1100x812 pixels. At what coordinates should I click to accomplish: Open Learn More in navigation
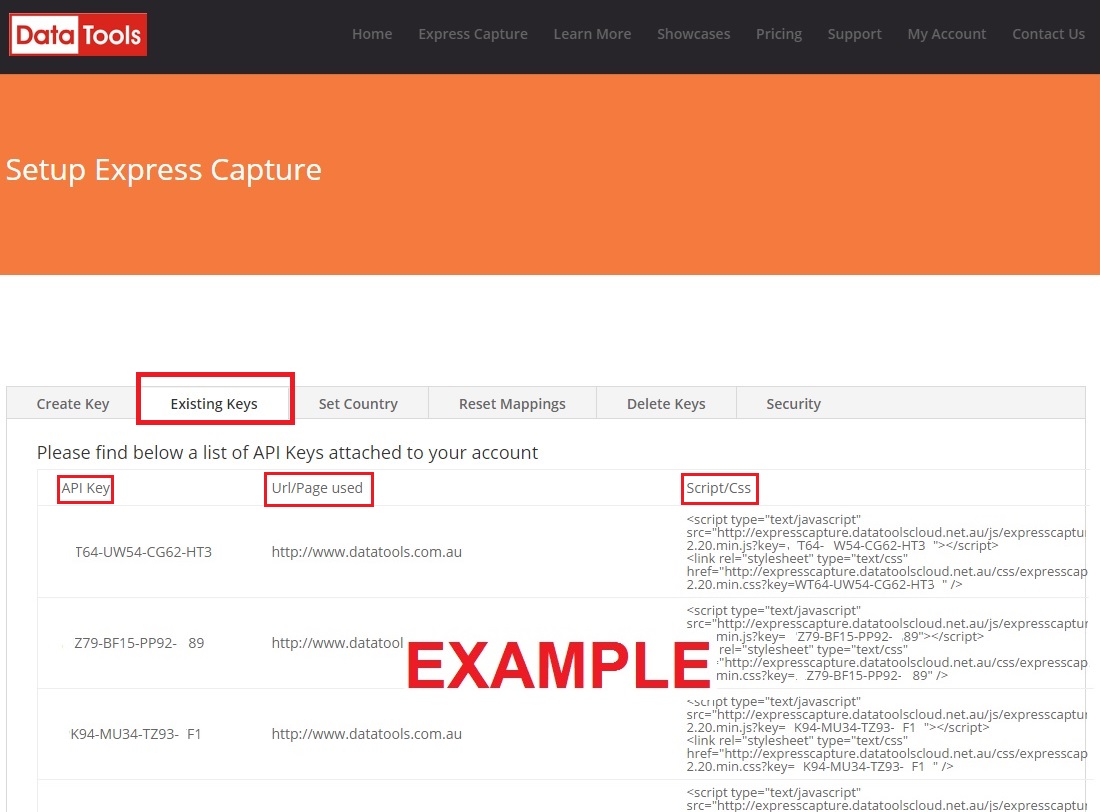point(592,34)
